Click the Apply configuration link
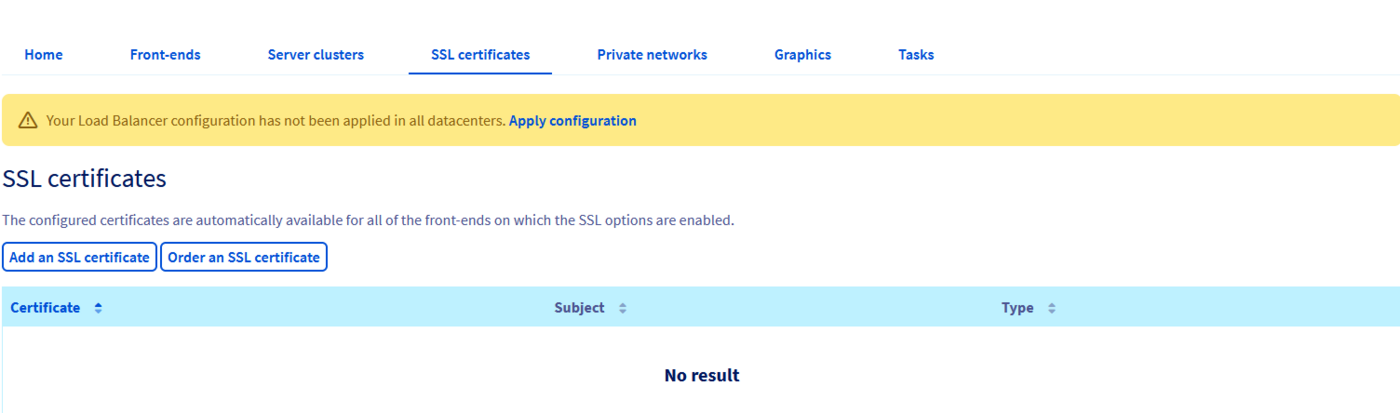This screenshot has width=1400, height=413. [x=572, y=121]
